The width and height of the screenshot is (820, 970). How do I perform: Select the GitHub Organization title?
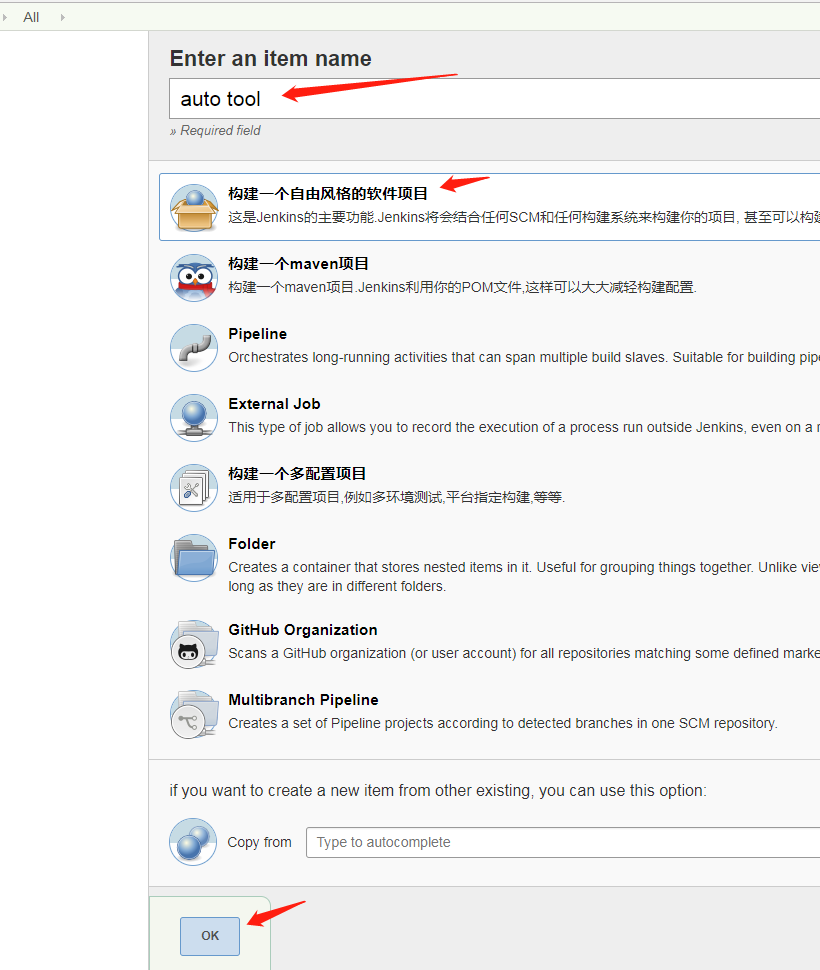click(302, 630)
